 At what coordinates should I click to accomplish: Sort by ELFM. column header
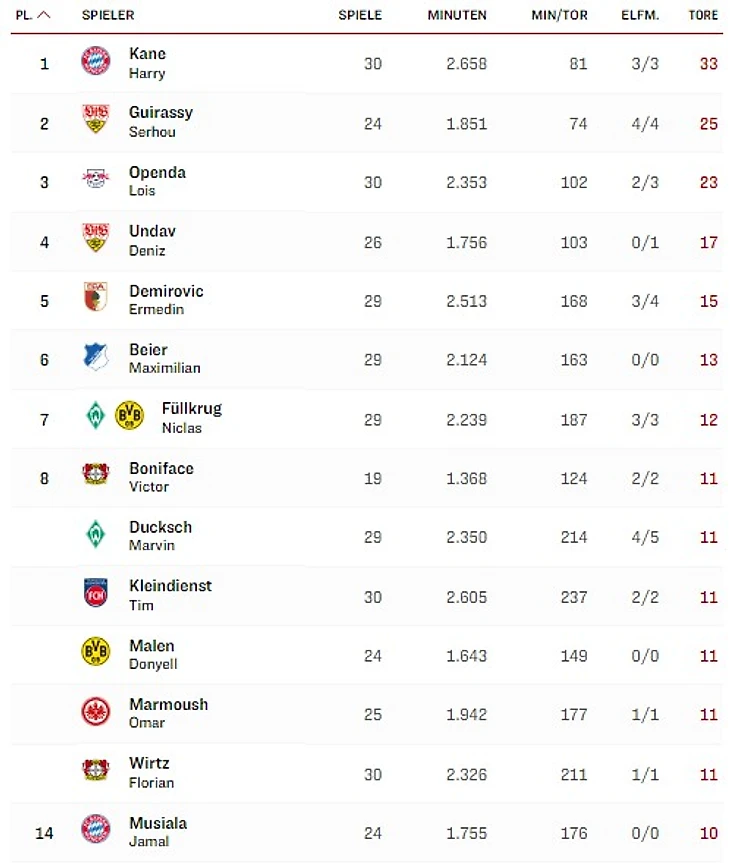tap(640, 15)
